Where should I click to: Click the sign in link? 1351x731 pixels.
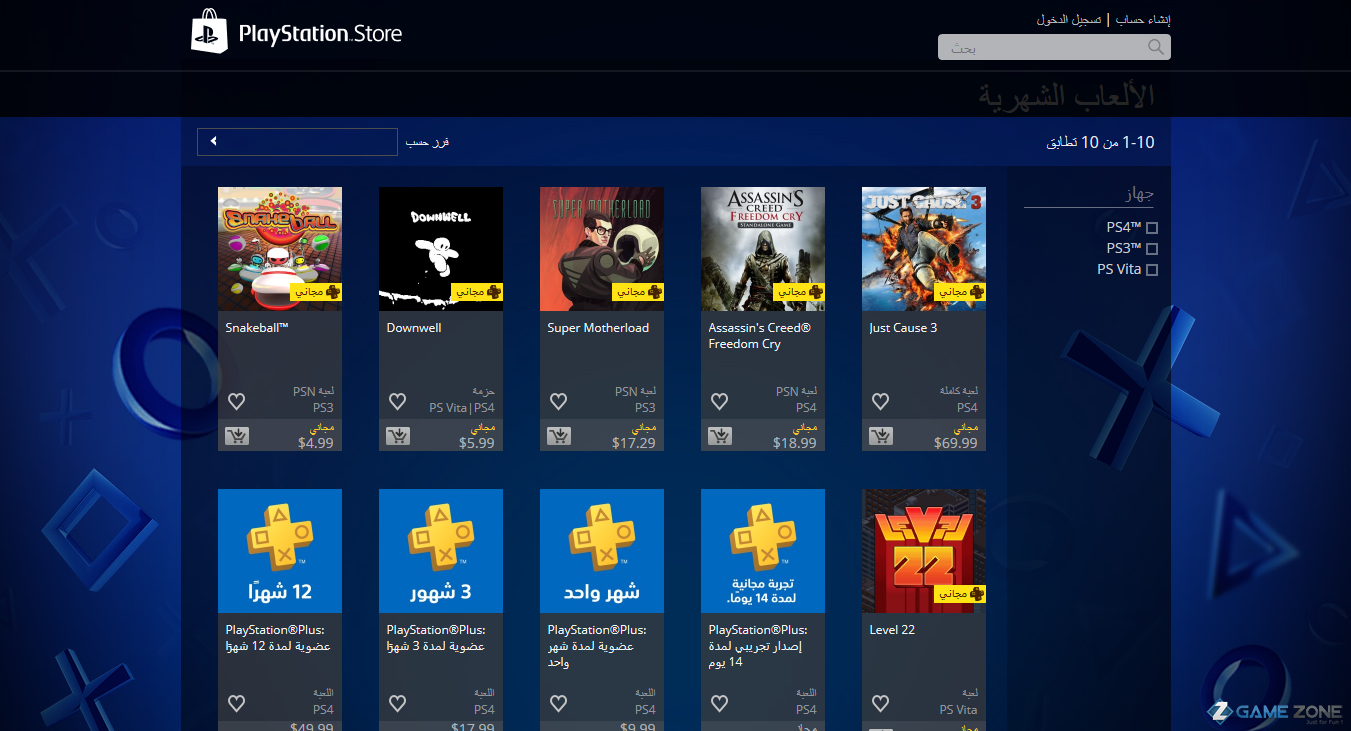tap(1069, 20)
